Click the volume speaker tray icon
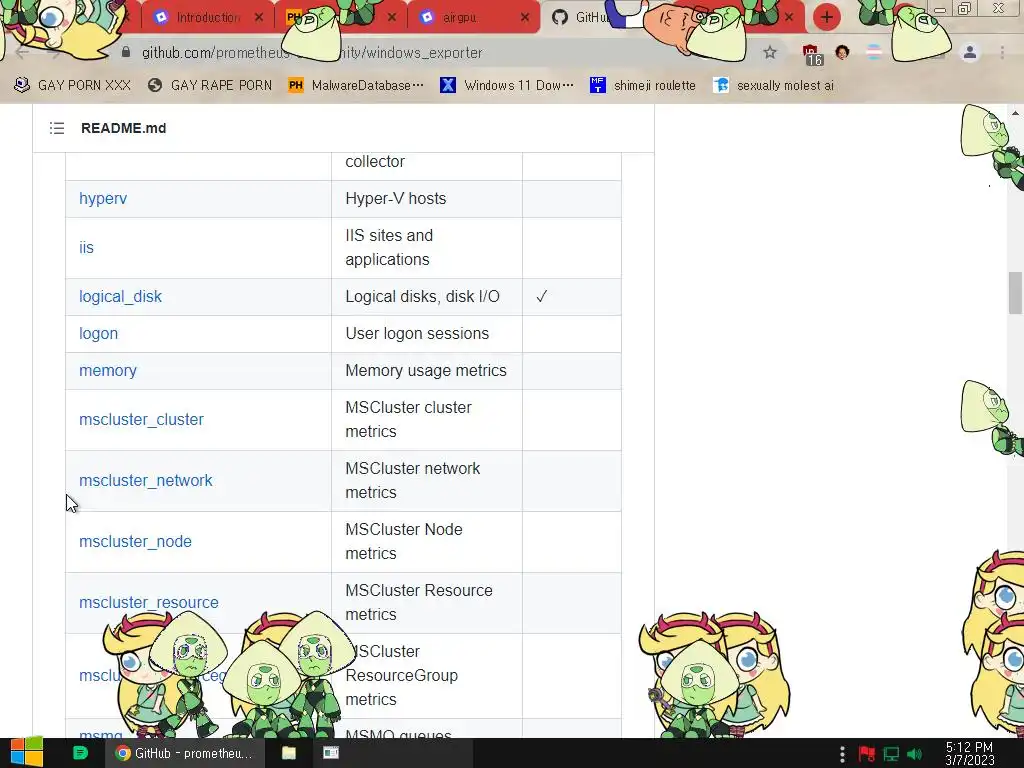The image size is (1024, 768). point(914,754)
